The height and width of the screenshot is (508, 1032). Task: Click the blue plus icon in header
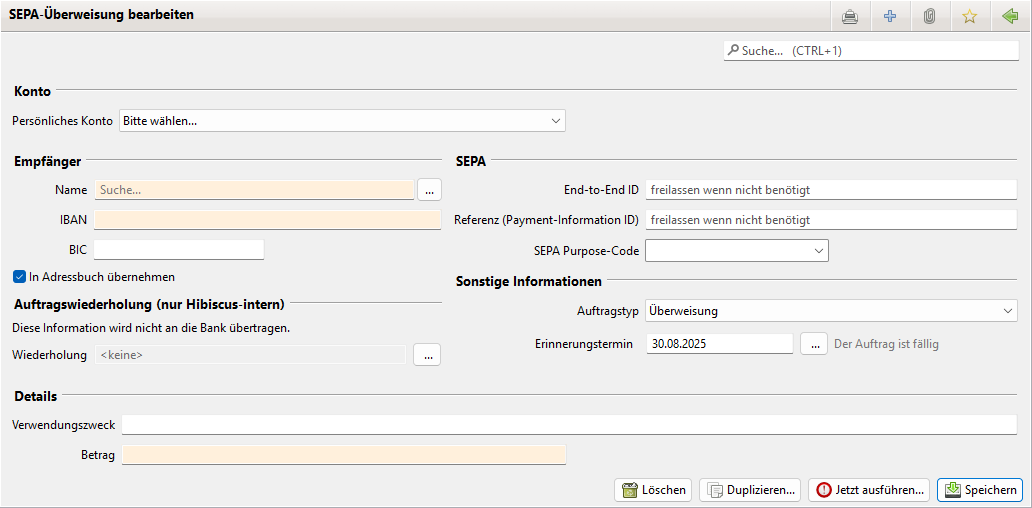coord(890,17)
